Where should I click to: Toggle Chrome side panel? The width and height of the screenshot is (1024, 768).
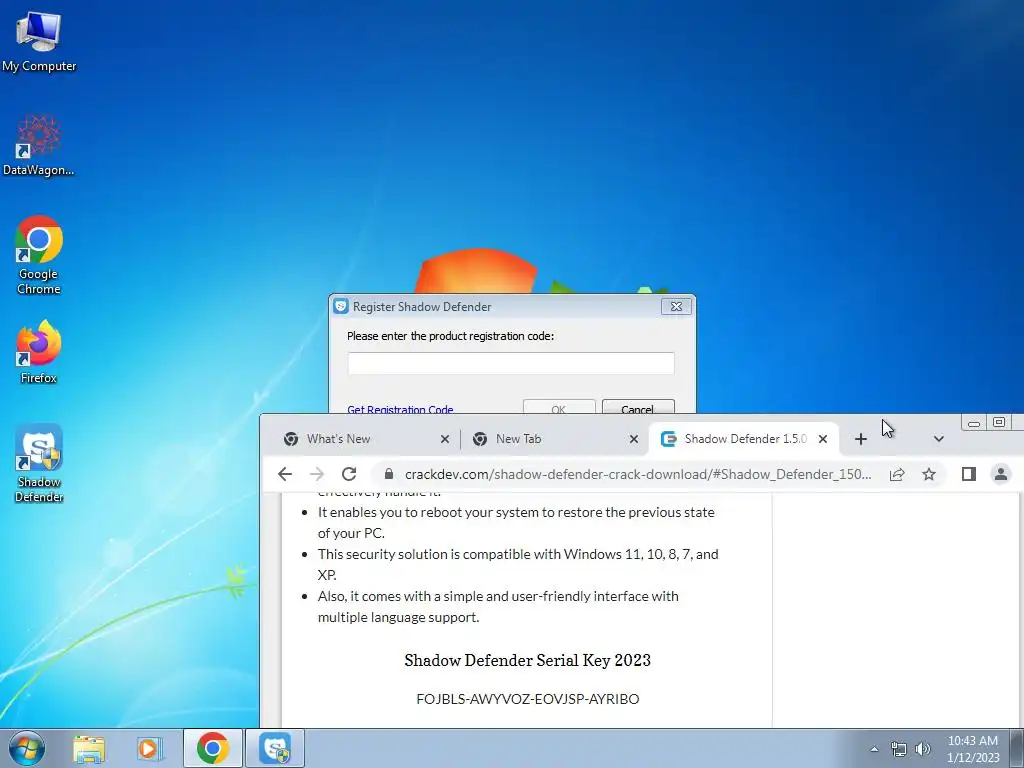pyautogui.click(x=968, y=474)
